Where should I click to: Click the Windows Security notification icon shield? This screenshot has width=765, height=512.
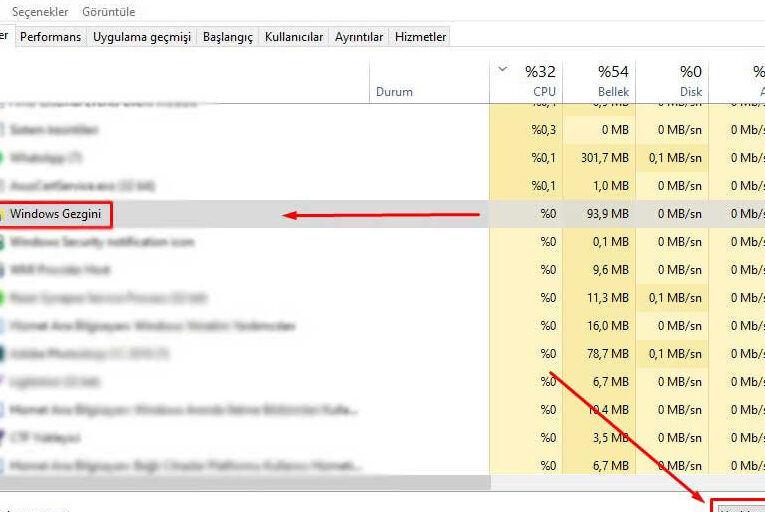pyautogui.click(x=3, y=242)
